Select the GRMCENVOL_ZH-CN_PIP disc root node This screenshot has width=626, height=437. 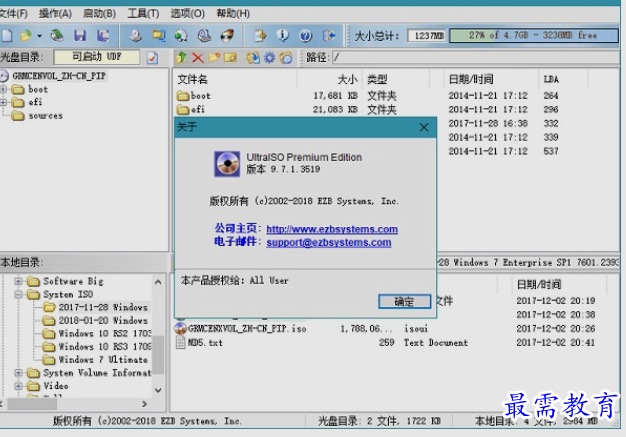click(x=59, y=76)
